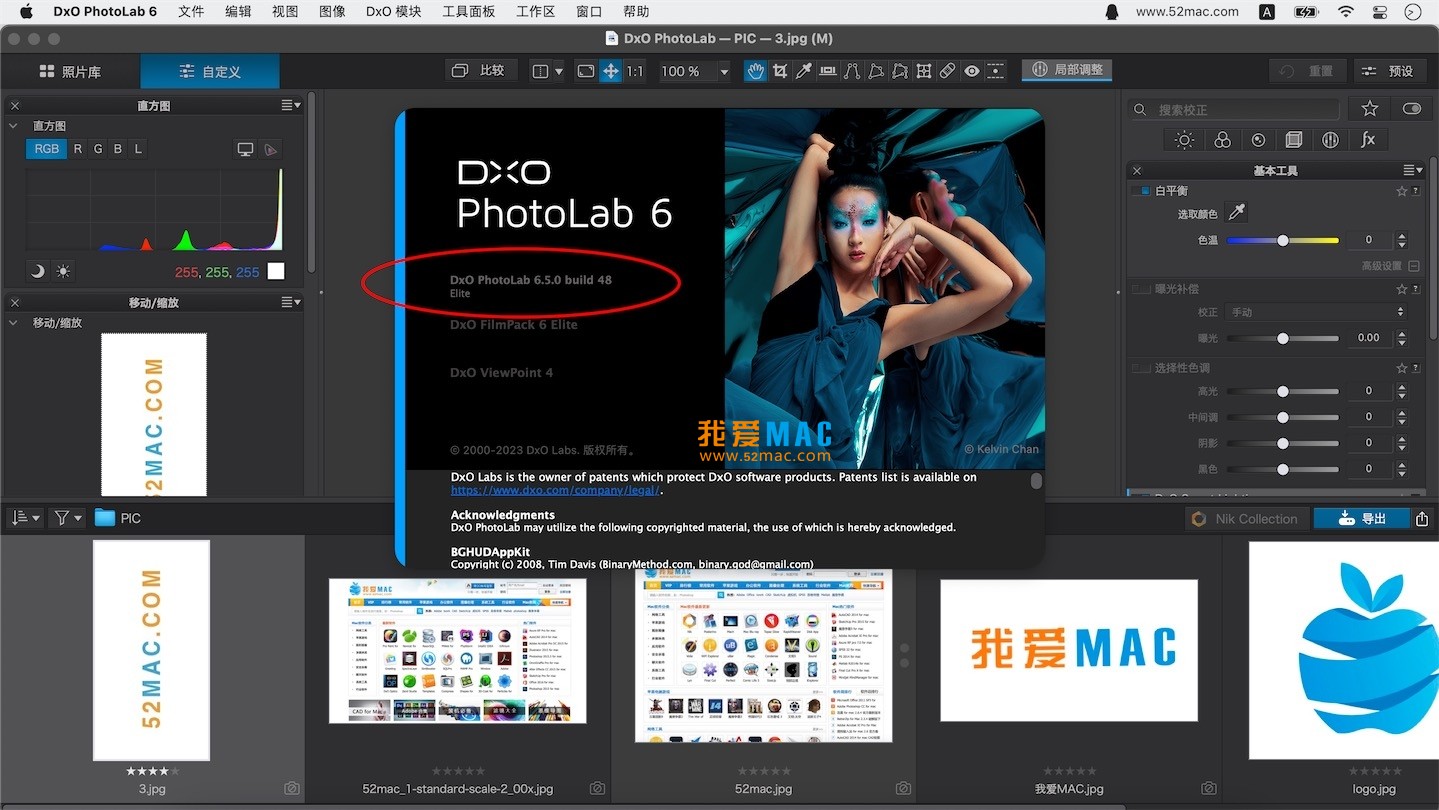Viewport: 1439px width, 810px height.
Task: Click the 导出 export button
Action: 1362,518
